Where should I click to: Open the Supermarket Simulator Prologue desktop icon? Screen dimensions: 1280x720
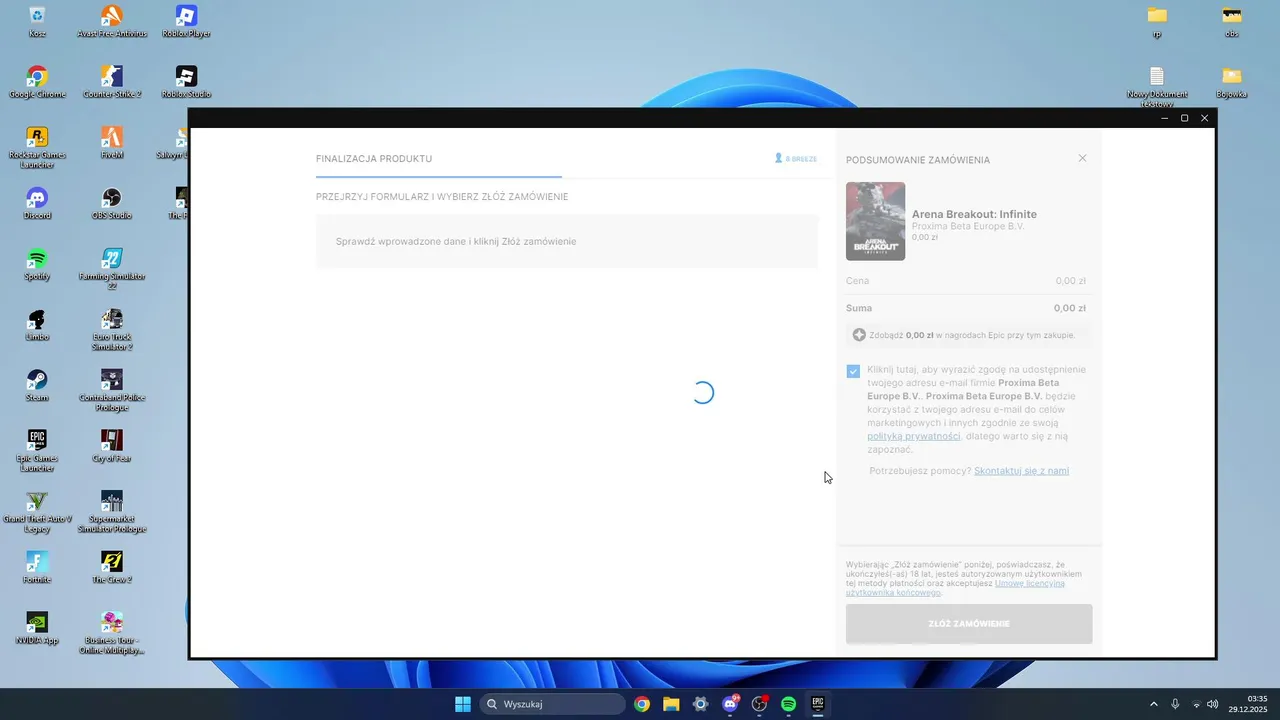tap(112, 512)
